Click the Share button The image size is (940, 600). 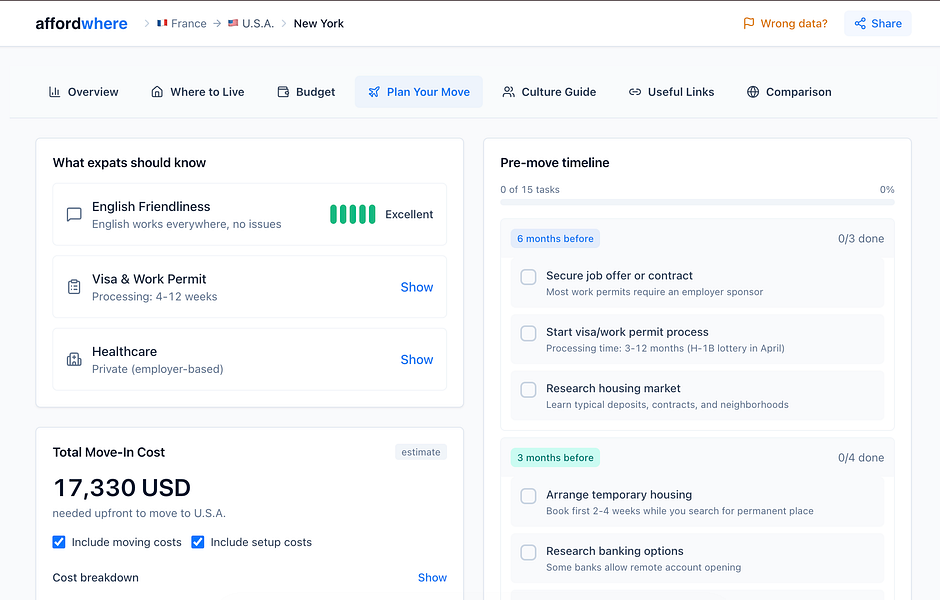(878, 23)
